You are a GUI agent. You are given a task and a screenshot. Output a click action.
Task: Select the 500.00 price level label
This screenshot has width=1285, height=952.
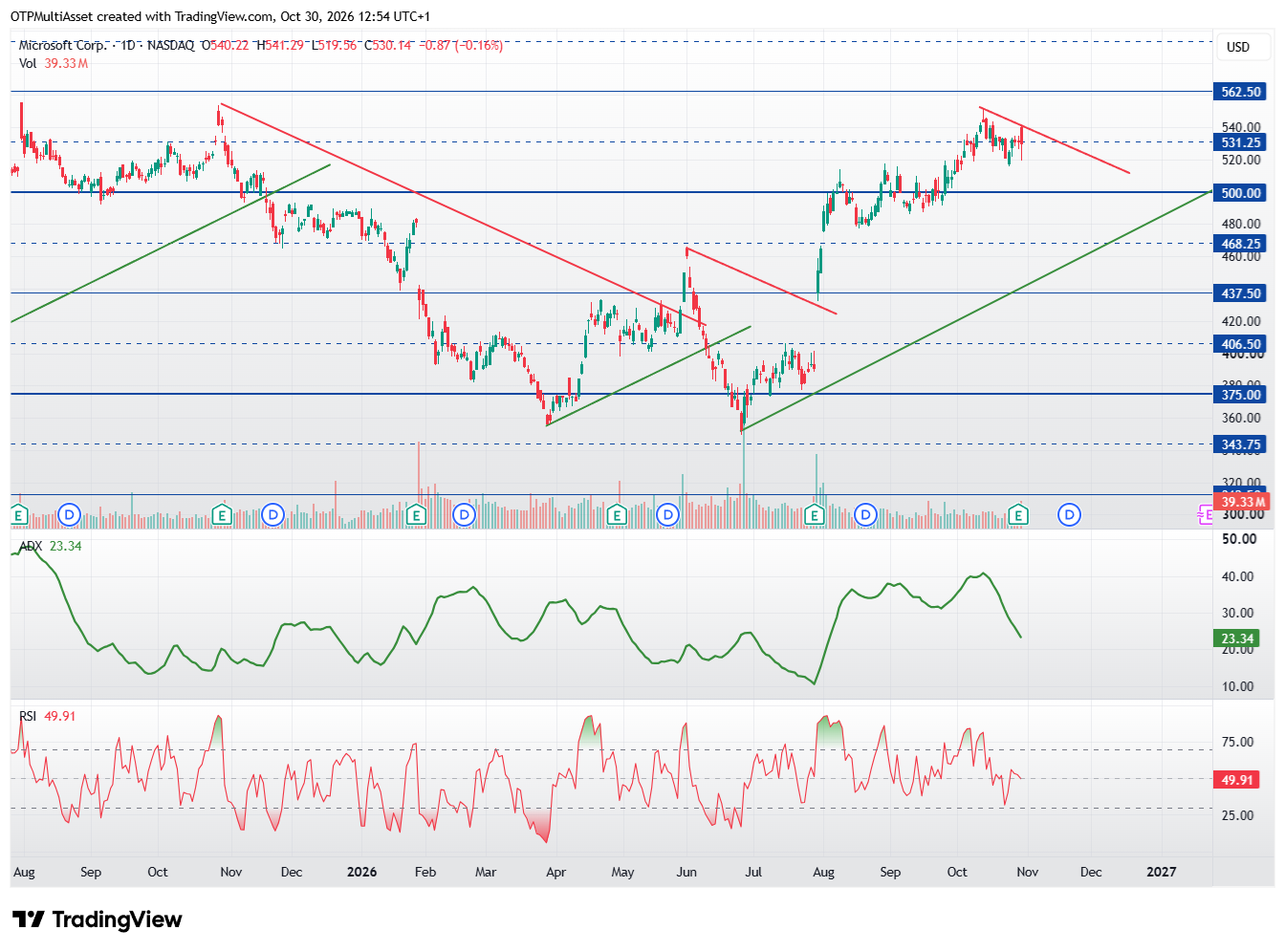click(1241, 193)
